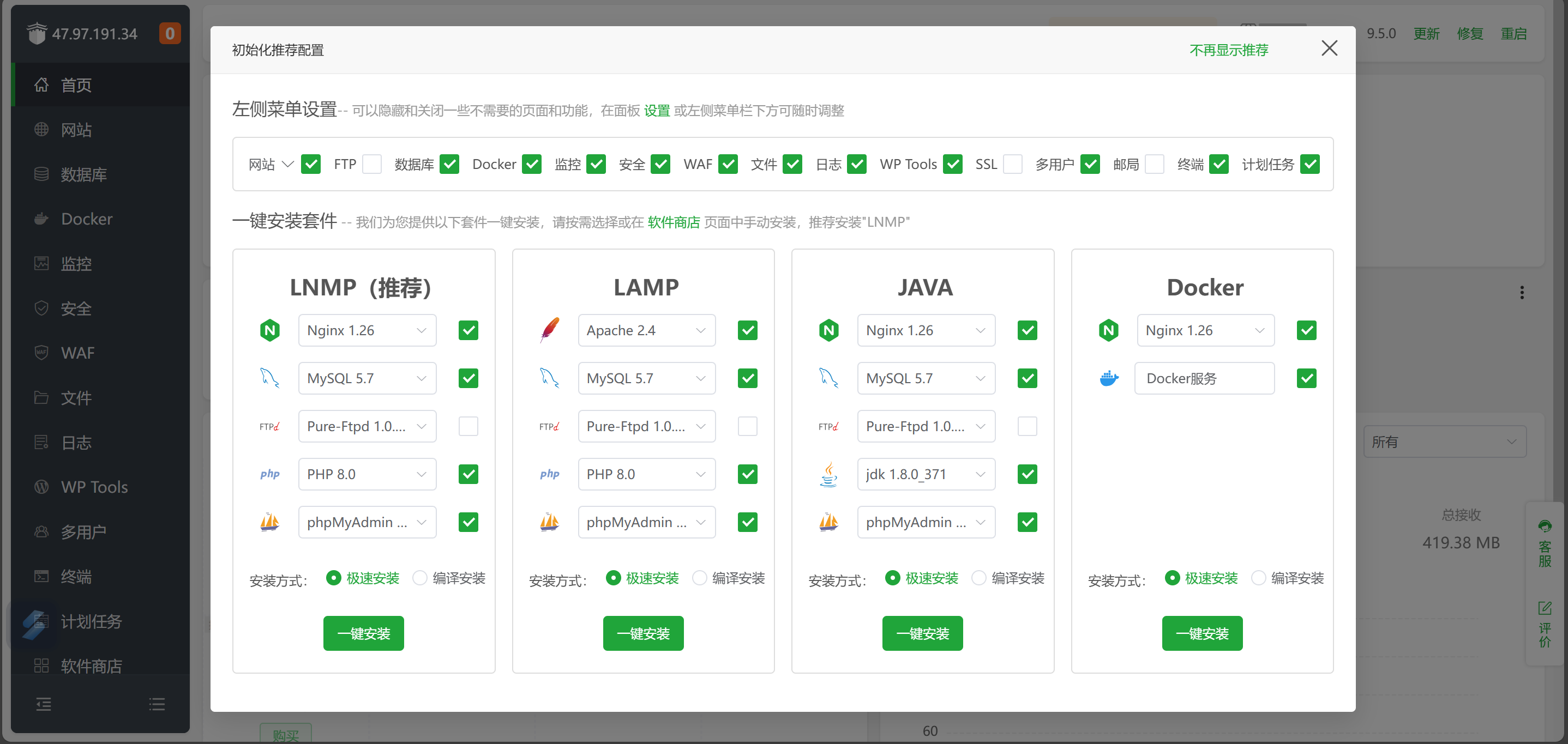Click the phpMyAdmin sailboat icon in LAMP
The height and width of the screenshot is (744, 1568).
tap(549, 522)
